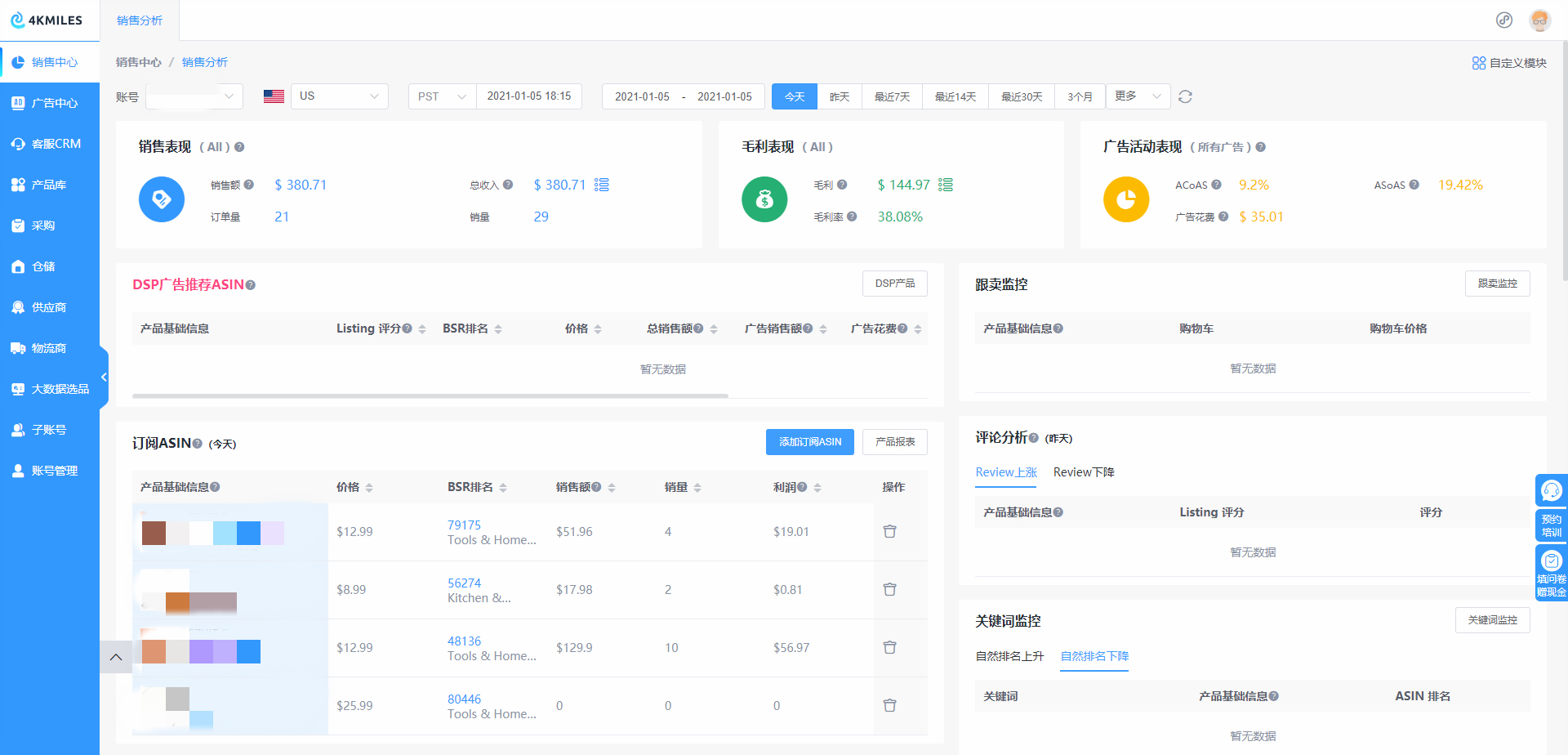
Task: Delete the first 订阅ASIN row via trash icon
Action: 889,531
